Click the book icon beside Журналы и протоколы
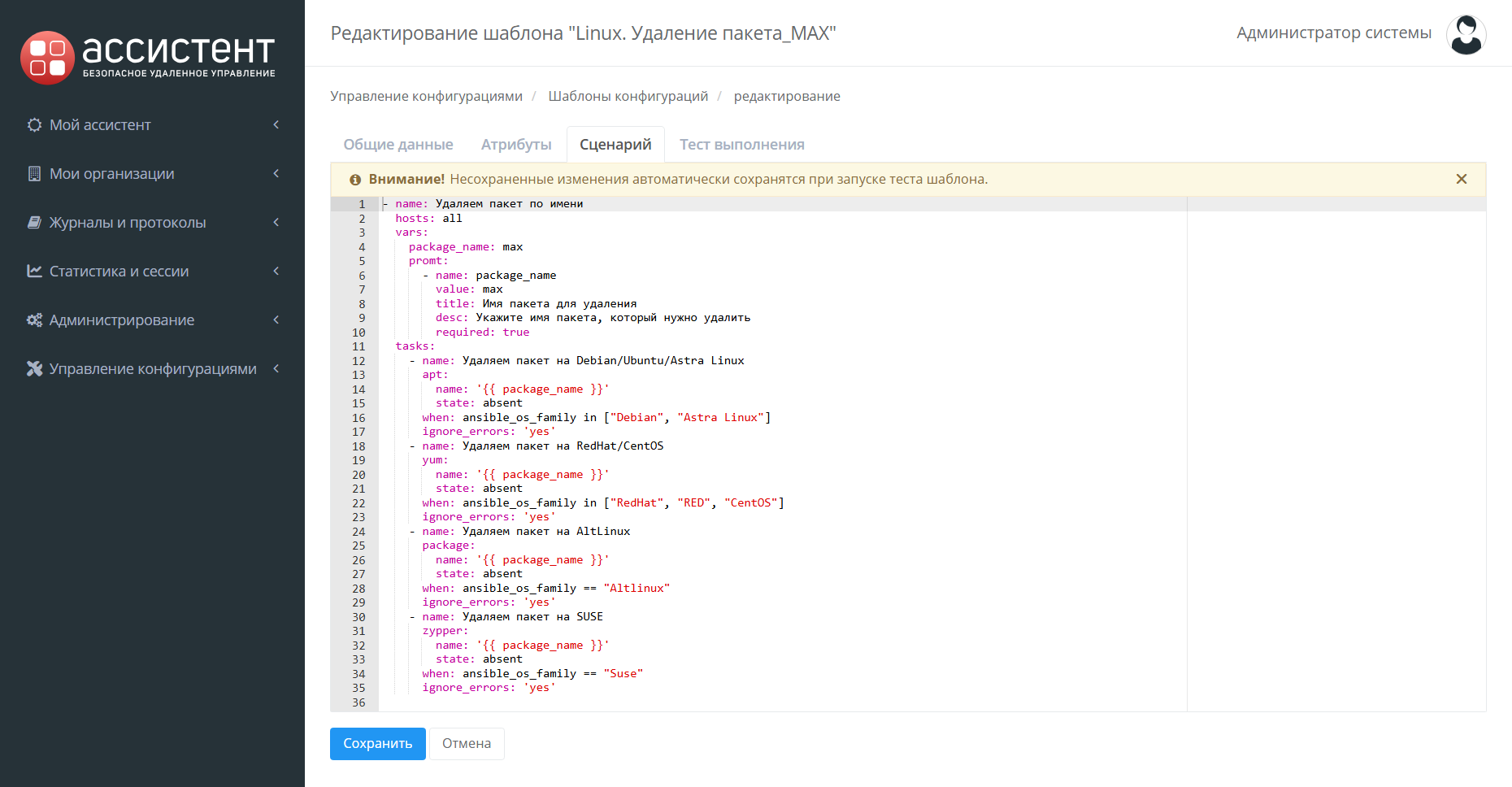This screenshot has width=1512, height=787. [34, 223]
